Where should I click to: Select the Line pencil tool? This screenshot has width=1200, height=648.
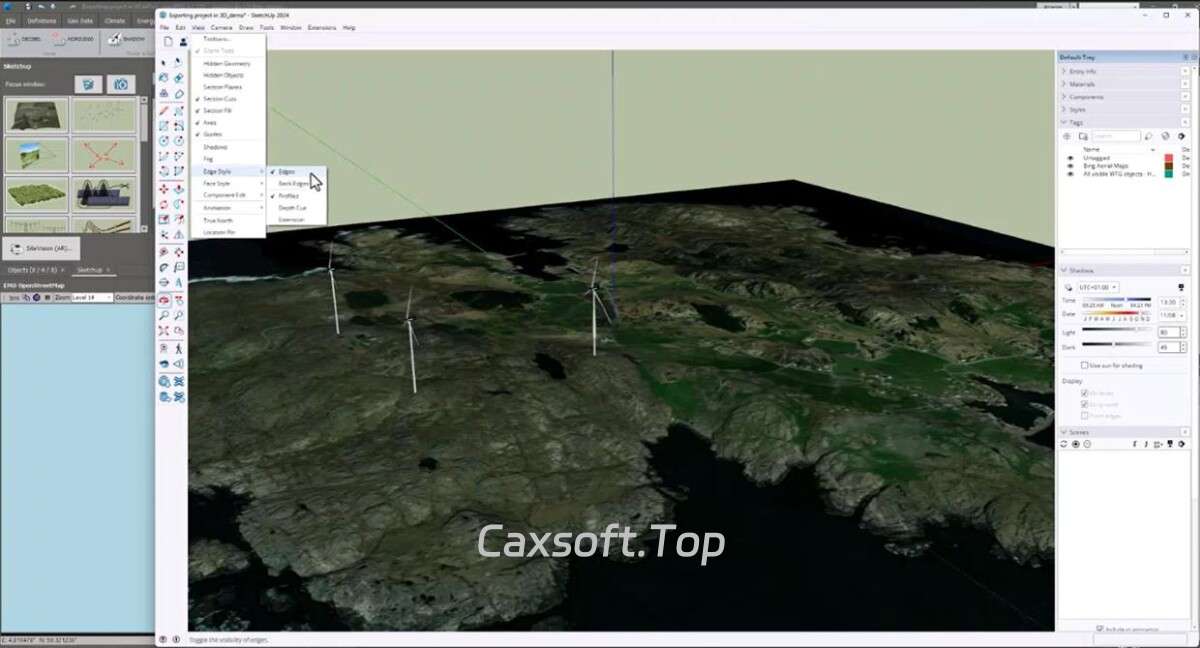tap(164, 110)
